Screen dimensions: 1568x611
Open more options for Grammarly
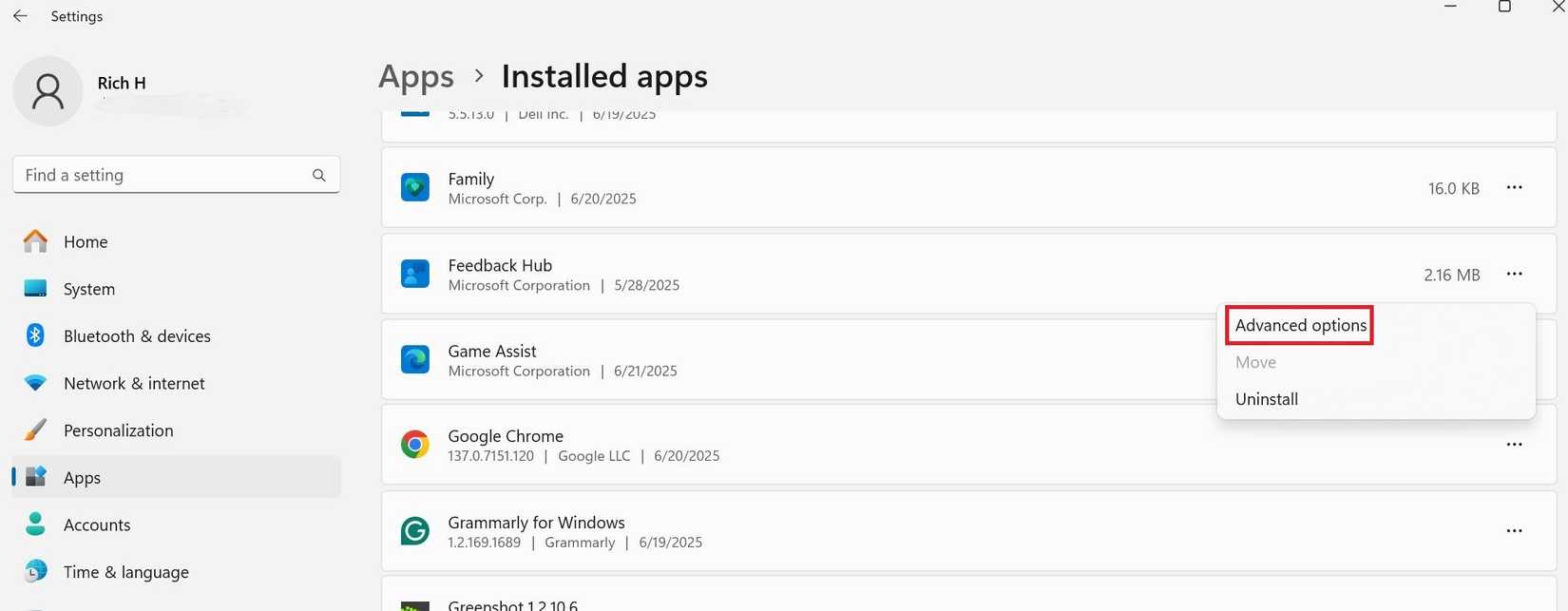tap(1514, 531)
